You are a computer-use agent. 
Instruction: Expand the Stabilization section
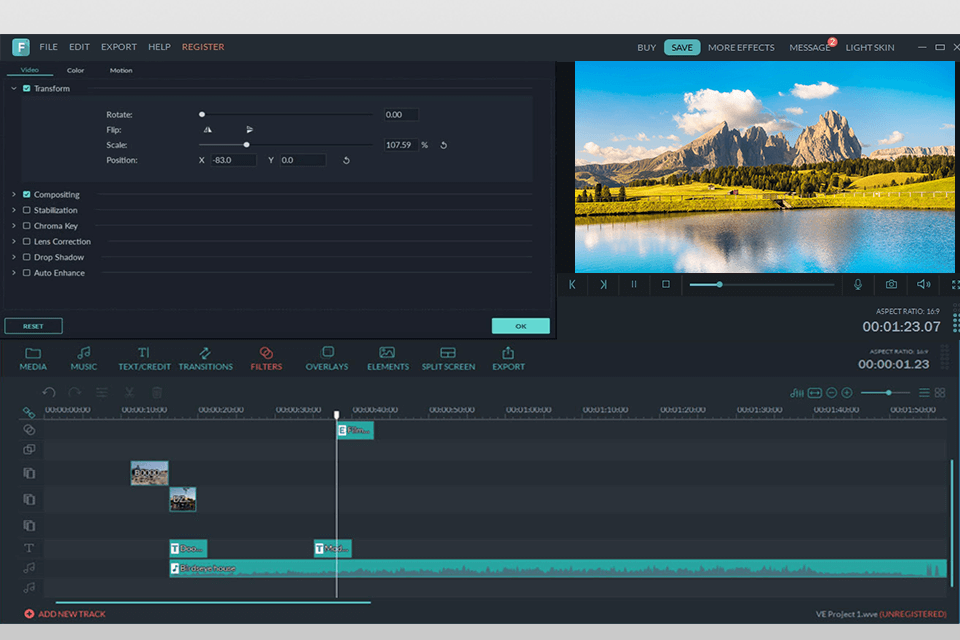click(13, 210)
